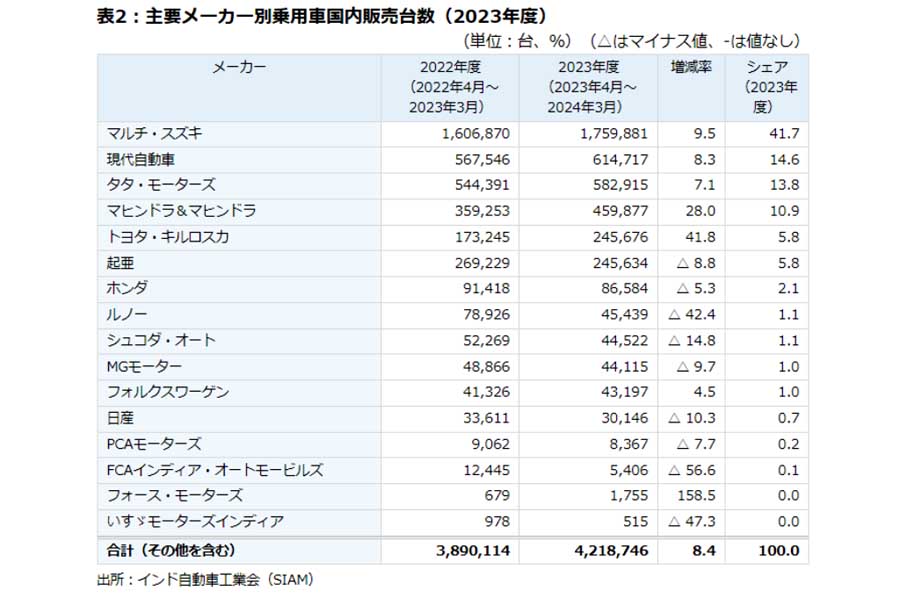Click the value 52,269

486,340
